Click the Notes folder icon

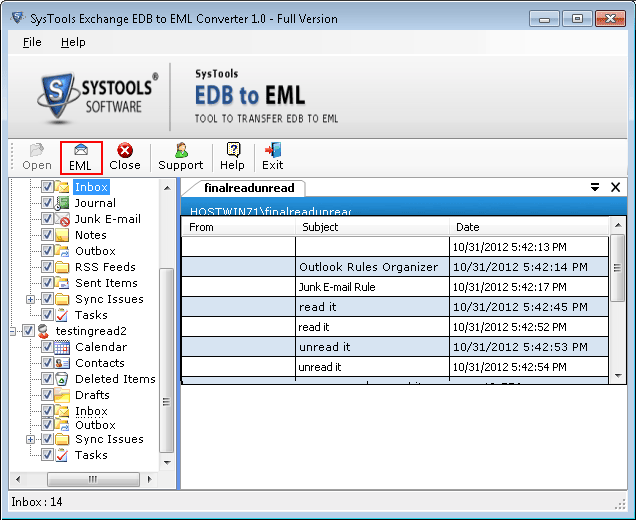[62, 235]
